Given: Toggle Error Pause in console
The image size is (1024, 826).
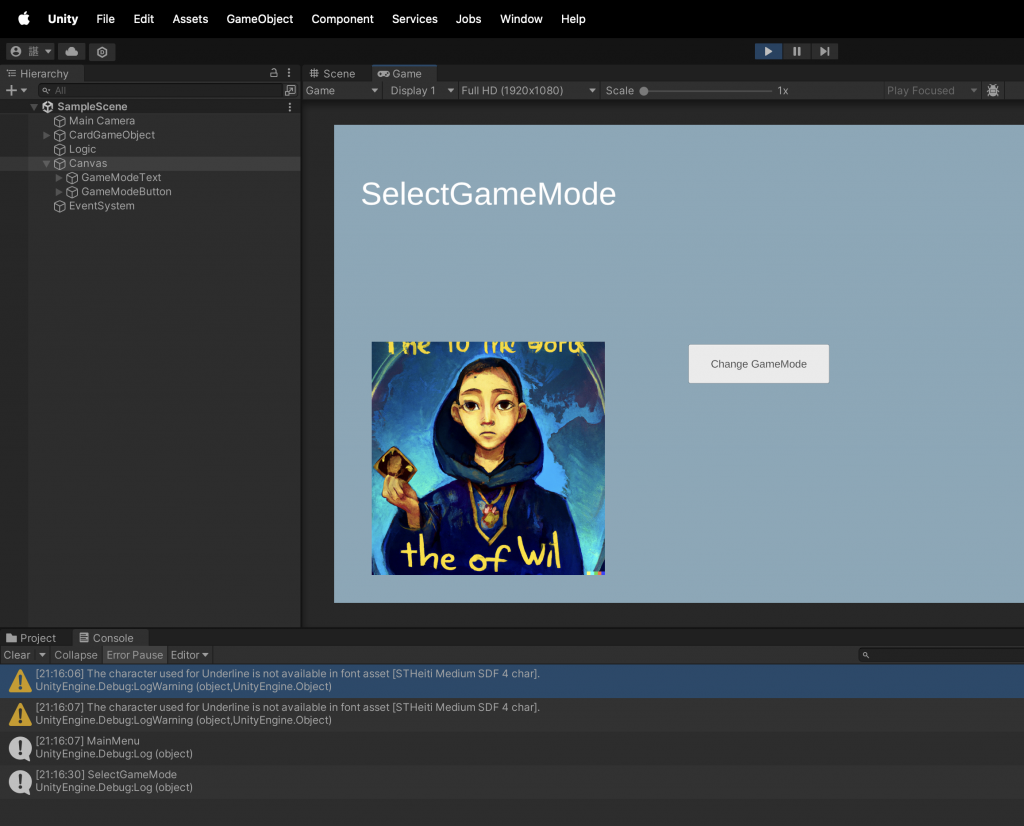Looking at the screenshot, I should 135,655.
